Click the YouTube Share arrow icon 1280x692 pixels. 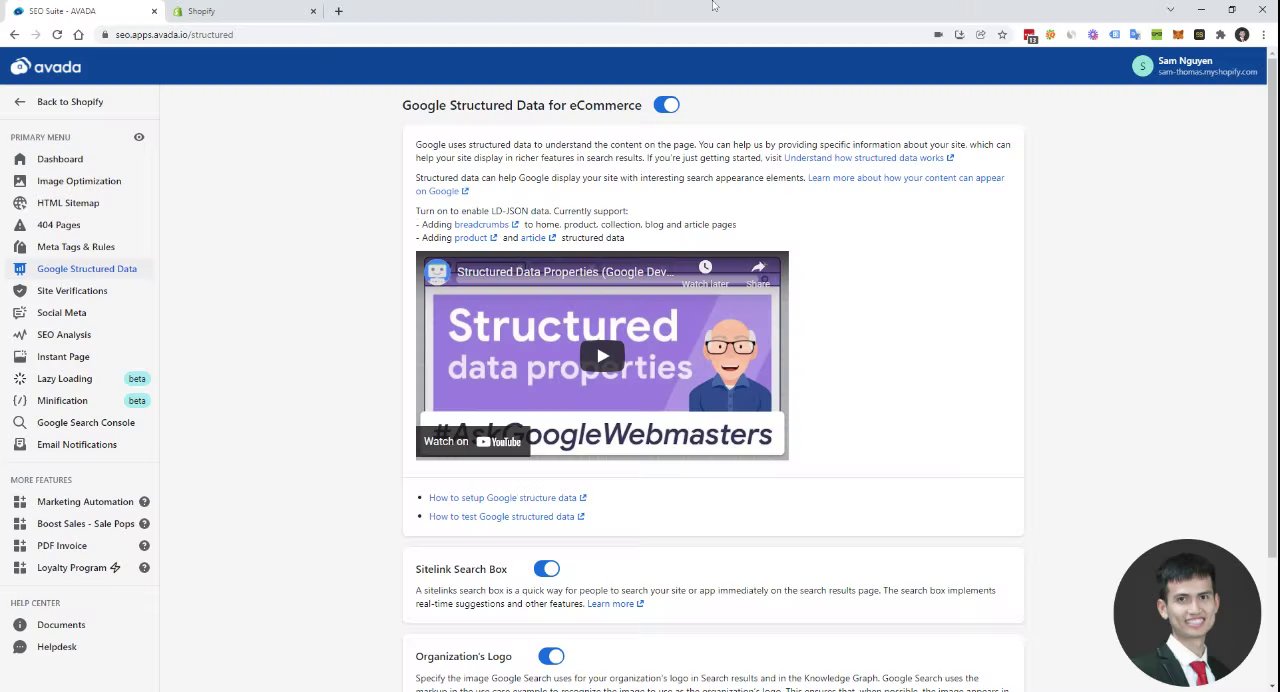tap(758, 266)
